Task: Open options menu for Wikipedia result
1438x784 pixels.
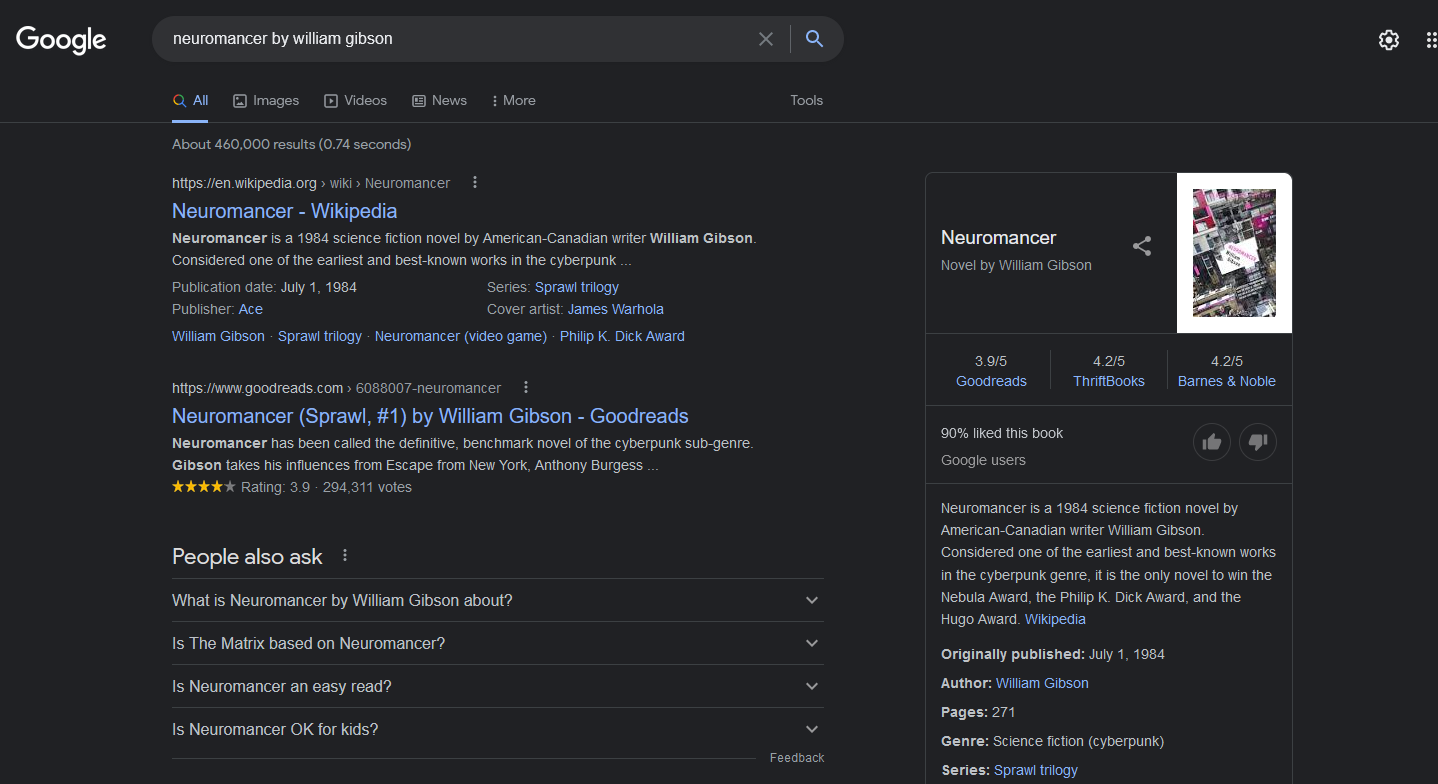Action: pos(475,182)
